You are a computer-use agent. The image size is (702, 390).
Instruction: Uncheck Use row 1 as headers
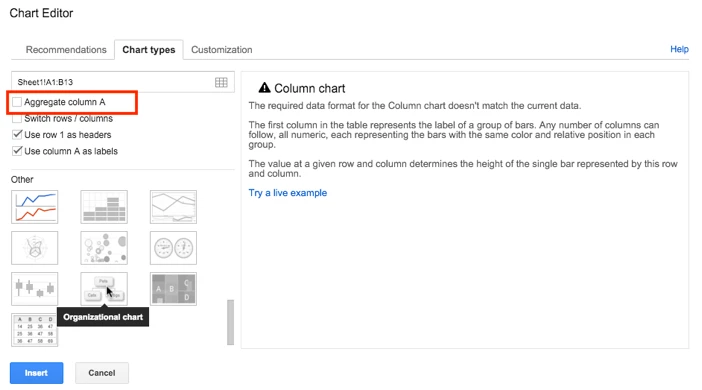pos(17,134)
